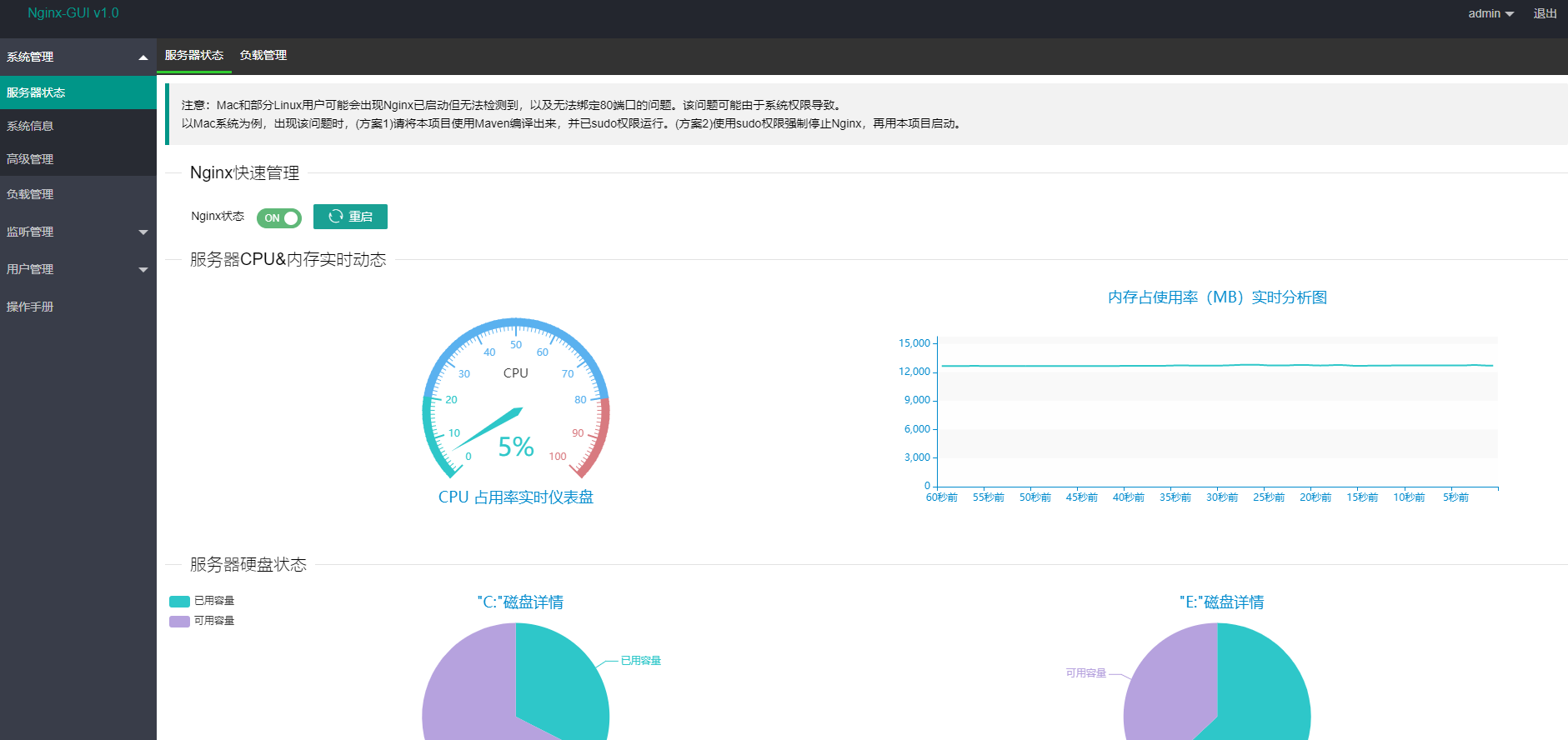
Task: Click the CPU 占用率实时仪表盘 caption
Action: point(516,497)
